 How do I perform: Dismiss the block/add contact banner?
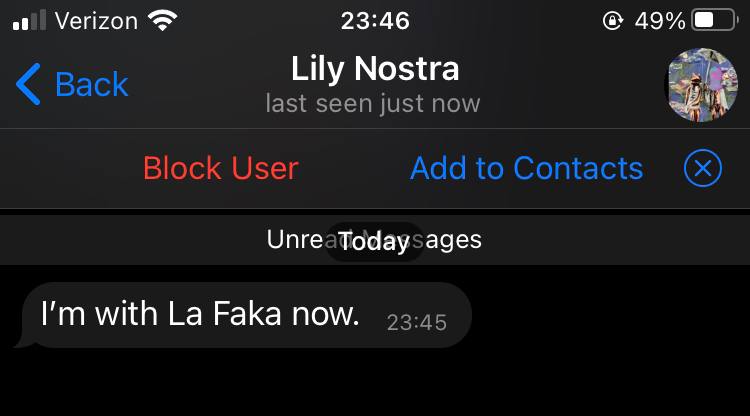[703, 168]
